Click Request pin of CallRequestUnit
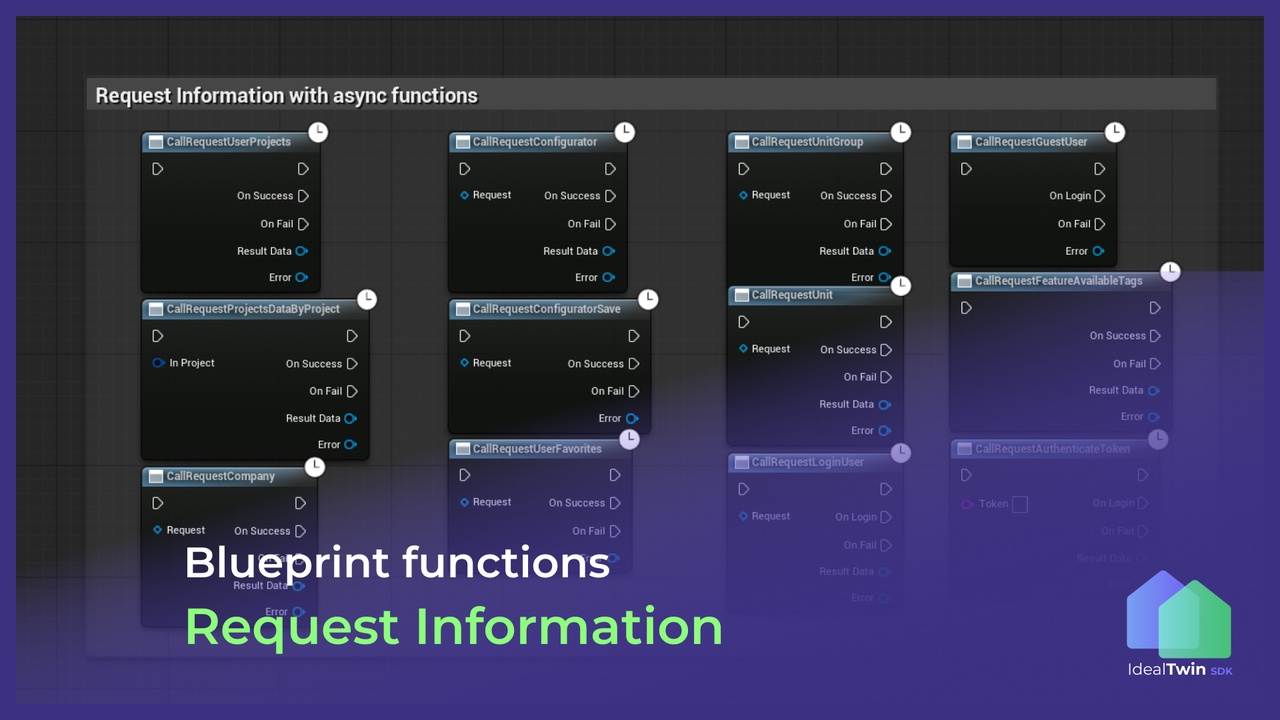The image size is (1280, 720). click(743, 349)
